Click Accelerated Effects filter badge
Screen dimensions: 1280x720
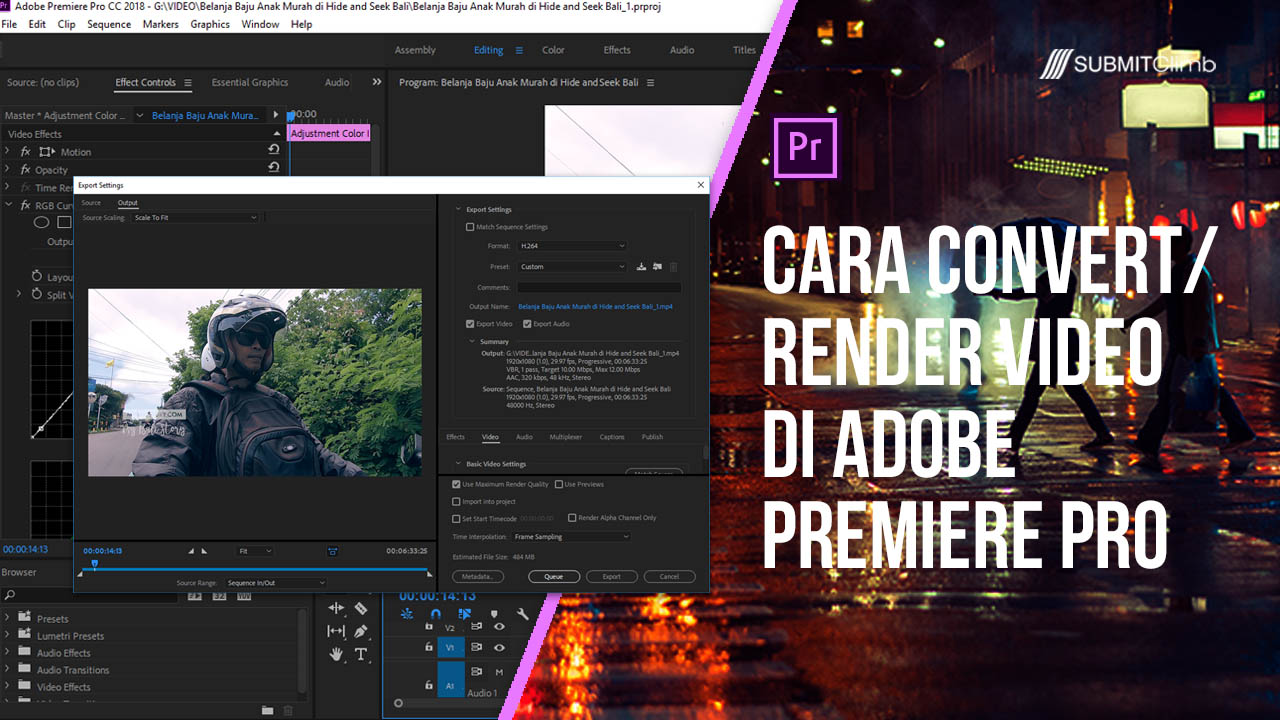(x=195, y=596)
